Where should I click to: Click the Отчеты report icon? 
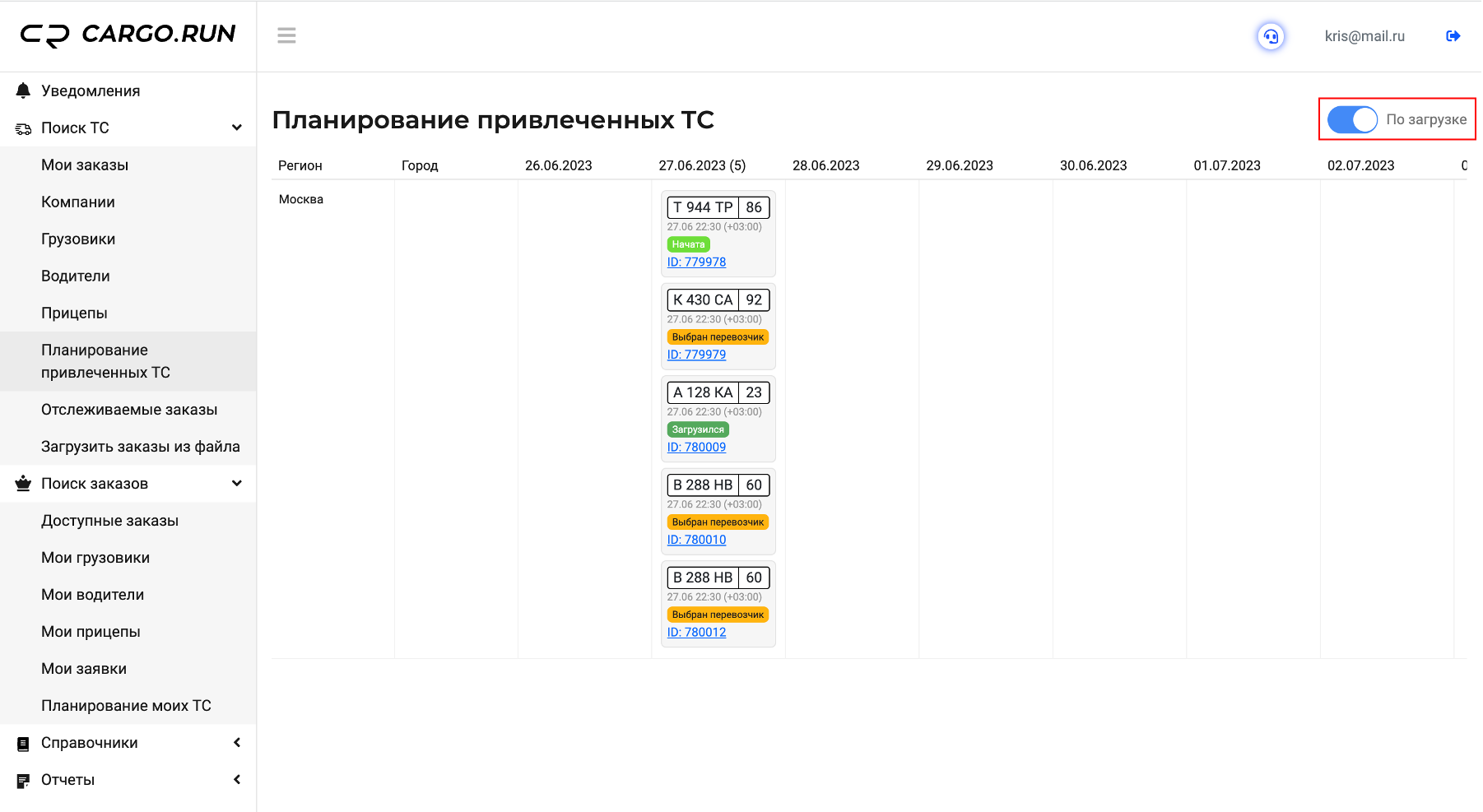point(23,781)
